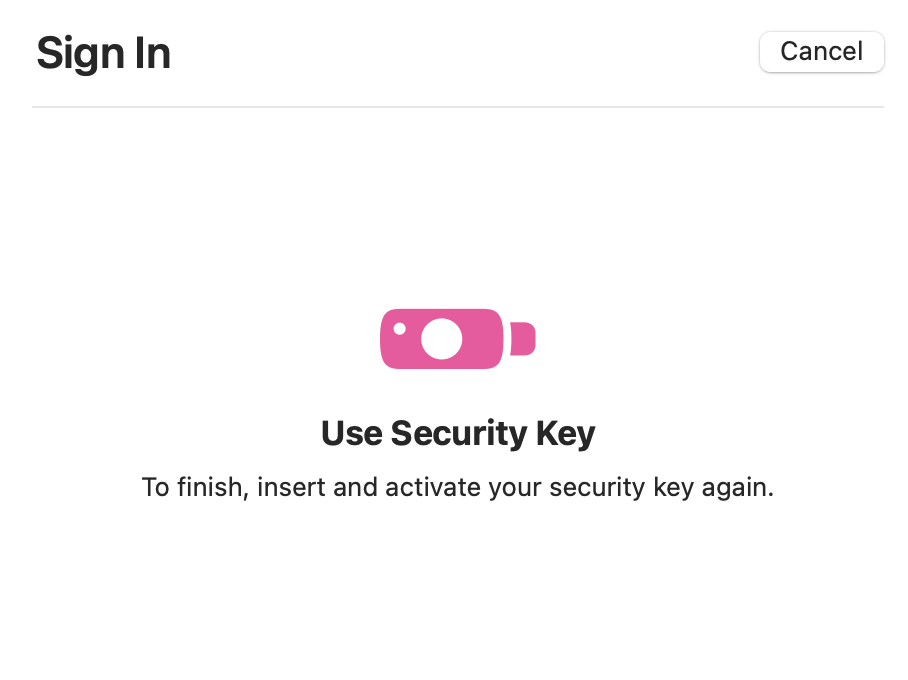The image size is (908, 680).
Task: Click the word Key in the bold title
Action: 566,434
